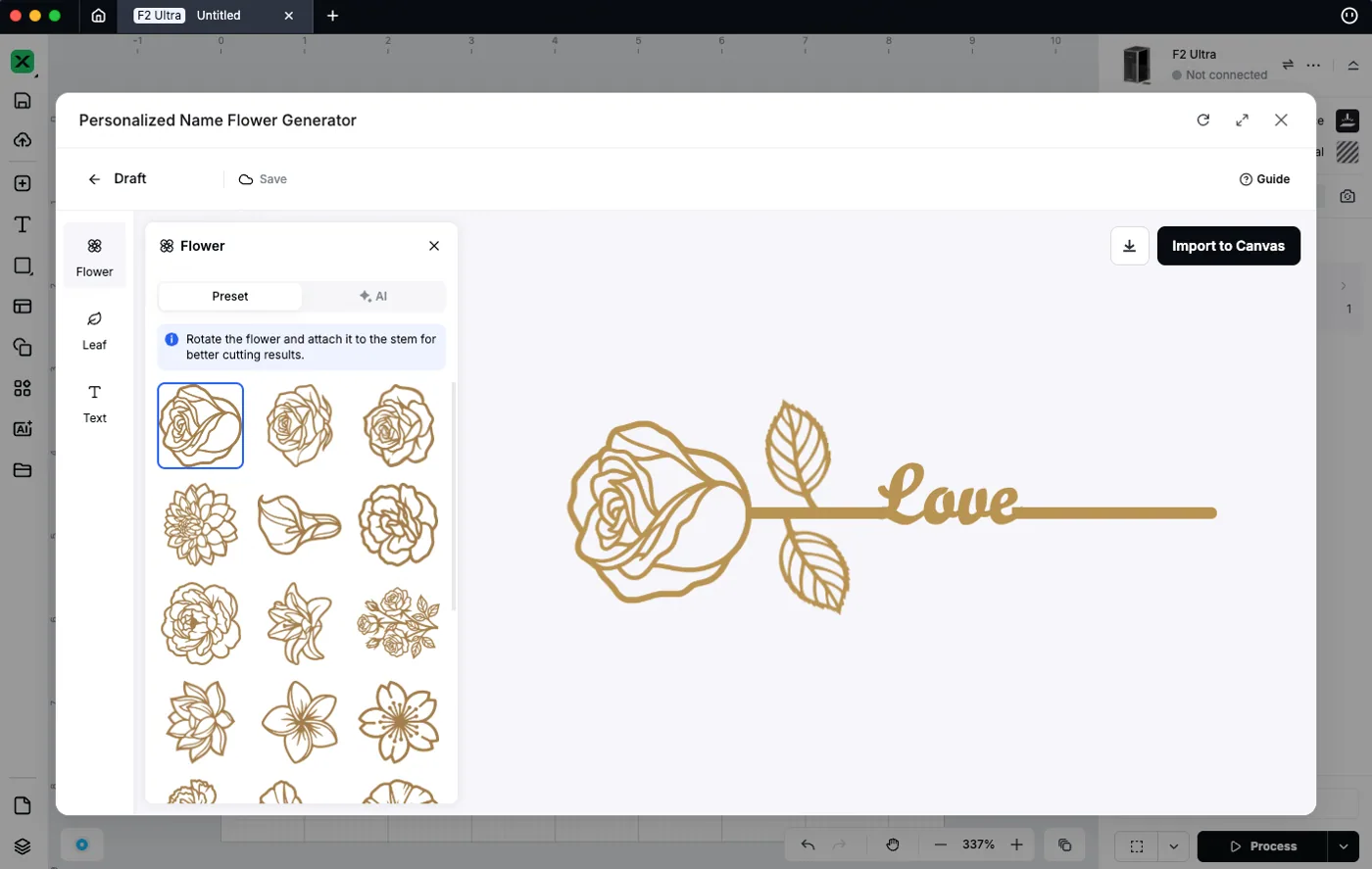
Task: Zoom out with the minus button
Action: [x=940, y=845]
